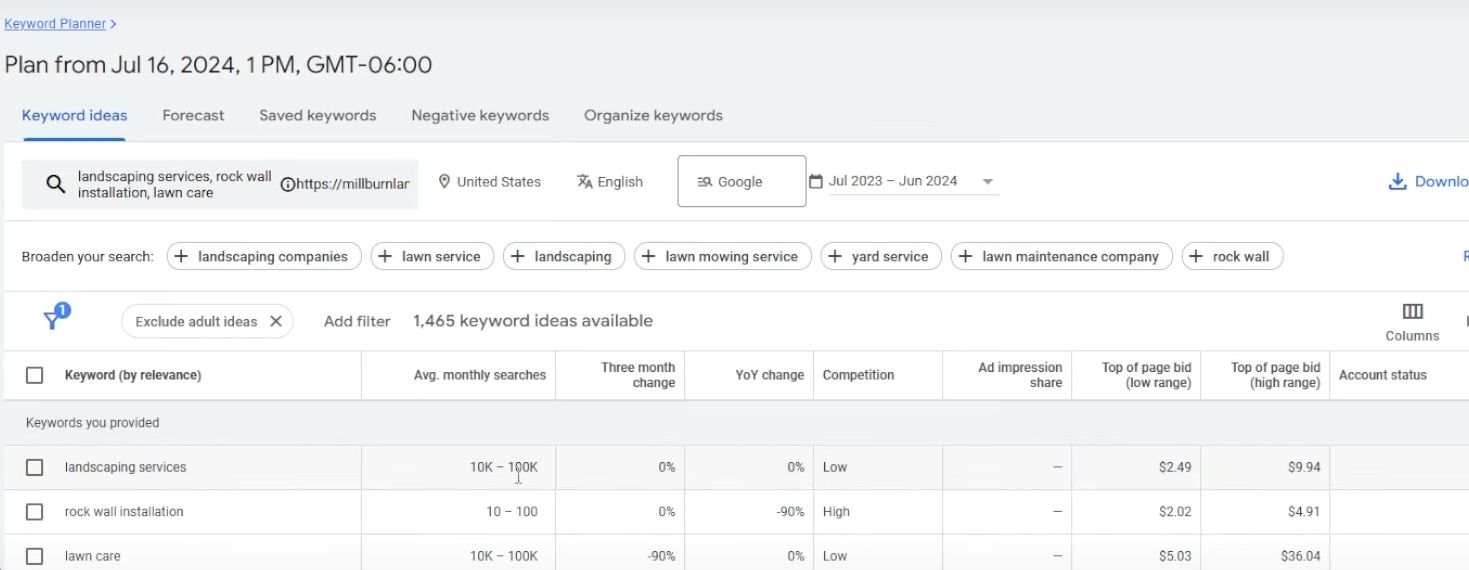Image resolution: width=1469 pixels, height=570 pixels.
Task: Change the United States location setting
Action: [x=498, y=181]
